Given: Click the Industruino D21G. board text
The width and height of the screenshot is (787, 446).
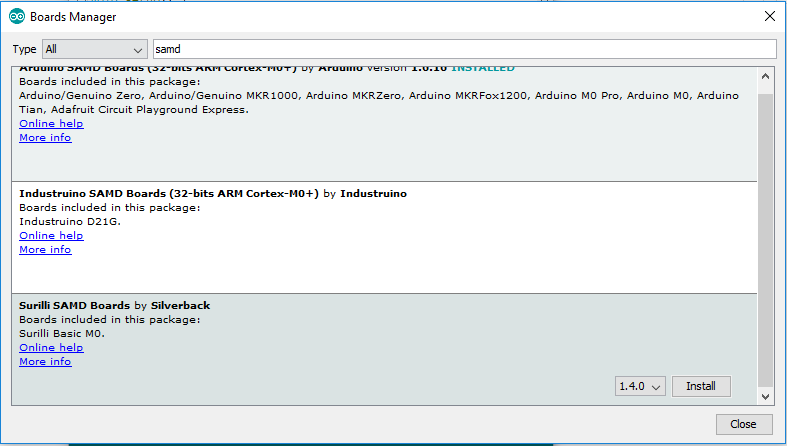Looking at the screenshot, I should pyautogui.click(x=70, y=221).
